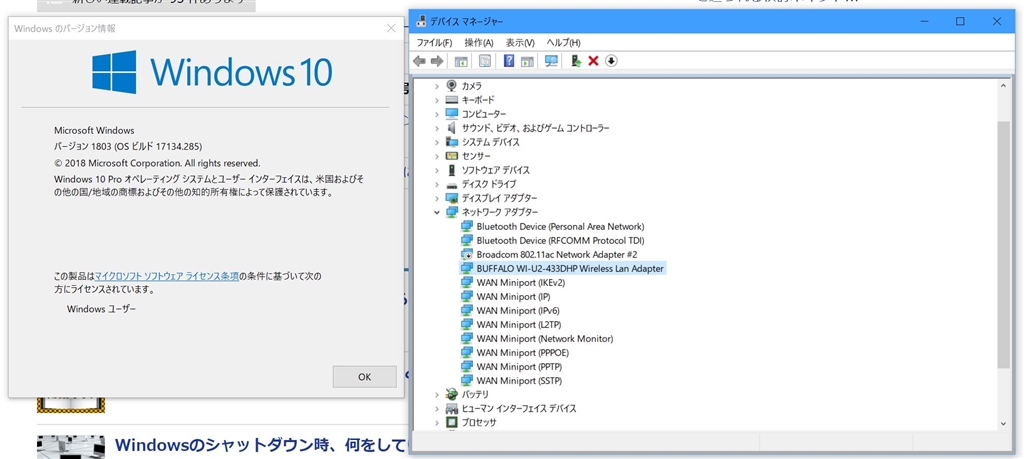Close the Windows のバージョン情報 dialog
1024x459 pixels.
pos(391,28)
